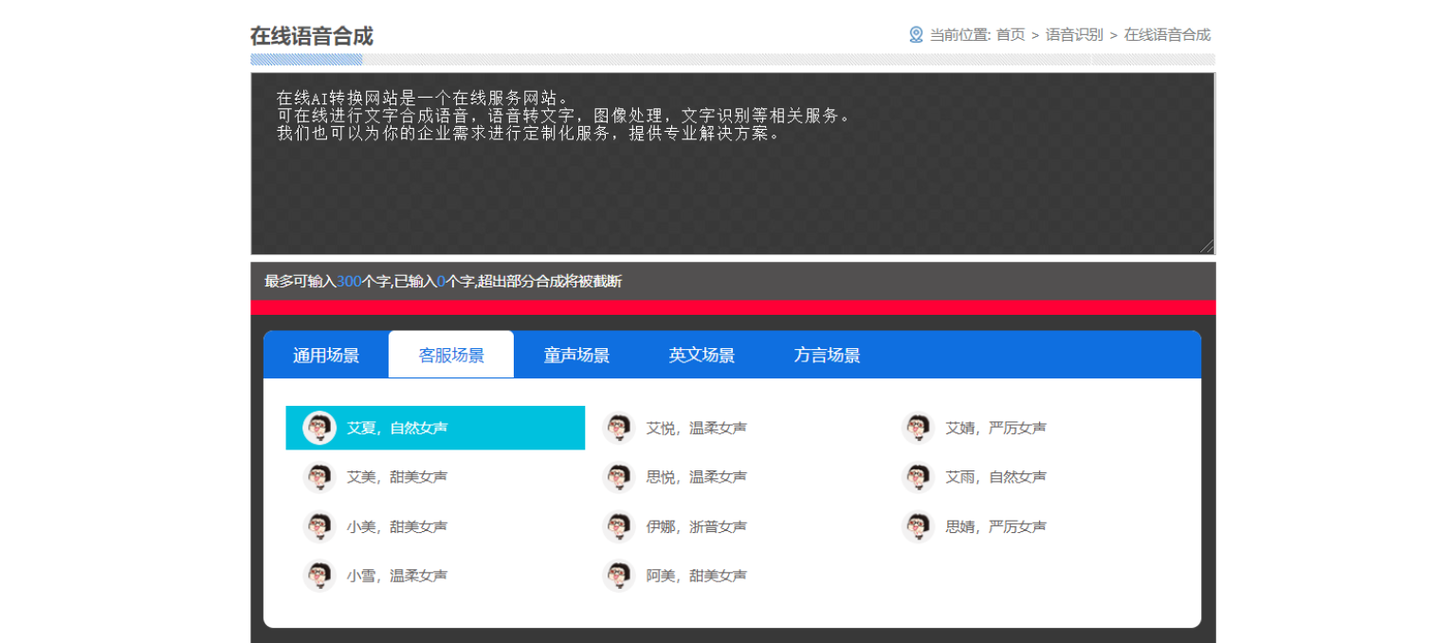Click the textarea resize handle corner
The width and height of the screenshot is (1440, 643).
coord(1207,247)
